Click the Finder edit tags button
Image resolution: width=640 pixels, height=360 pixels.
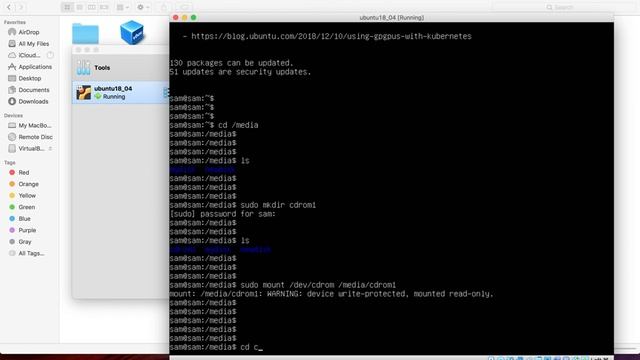click(184, 7)
